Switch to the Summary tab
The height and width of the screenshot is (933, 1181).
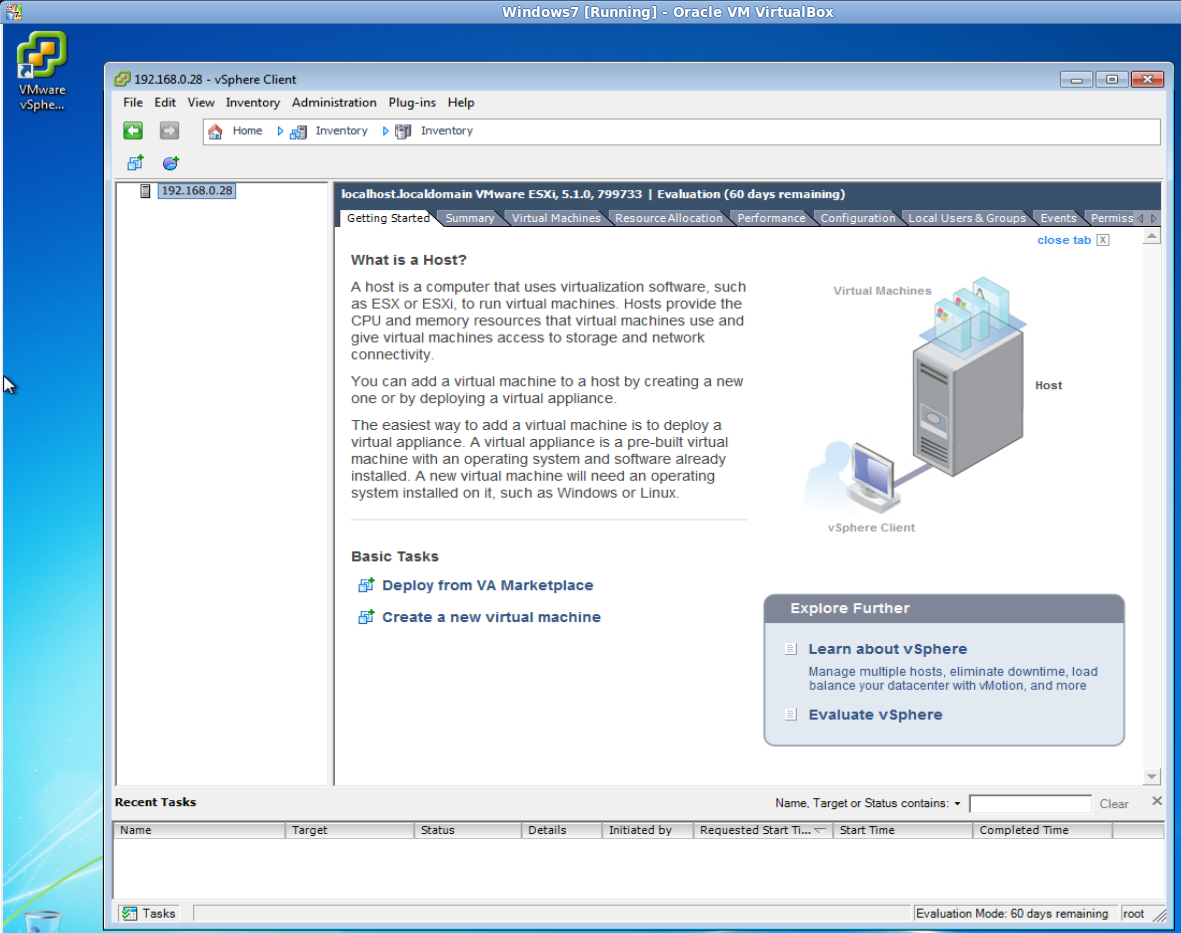[470, 218]
